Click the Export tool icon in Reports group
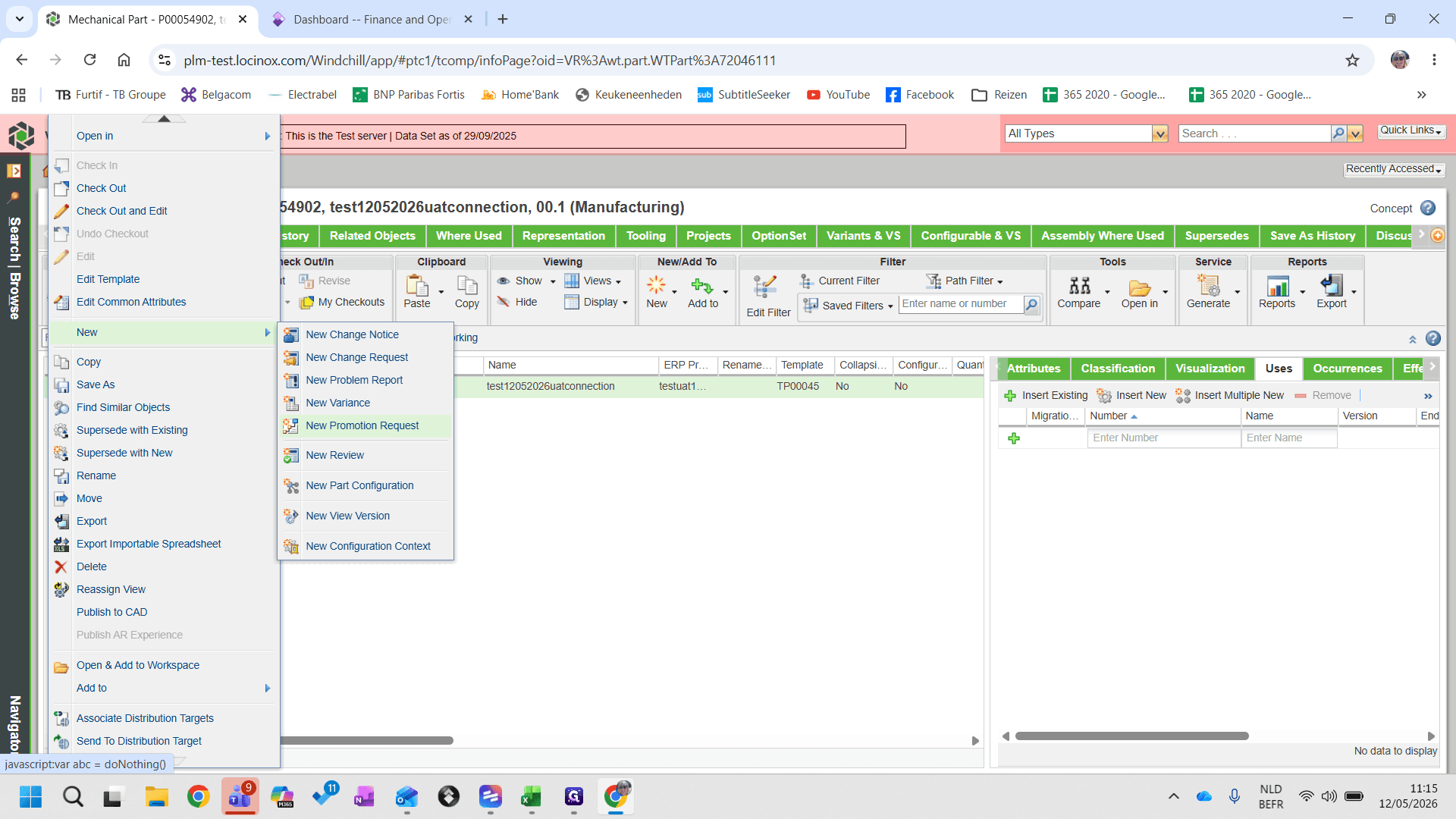Screen dimensions: 1456x819 1331,285
